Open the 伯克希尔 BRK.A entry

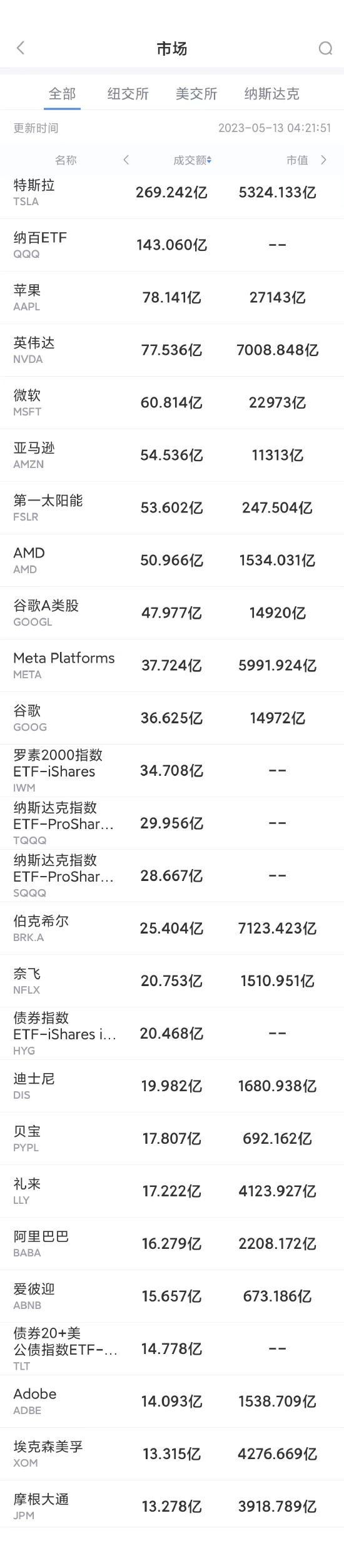(x=172, y=929)
